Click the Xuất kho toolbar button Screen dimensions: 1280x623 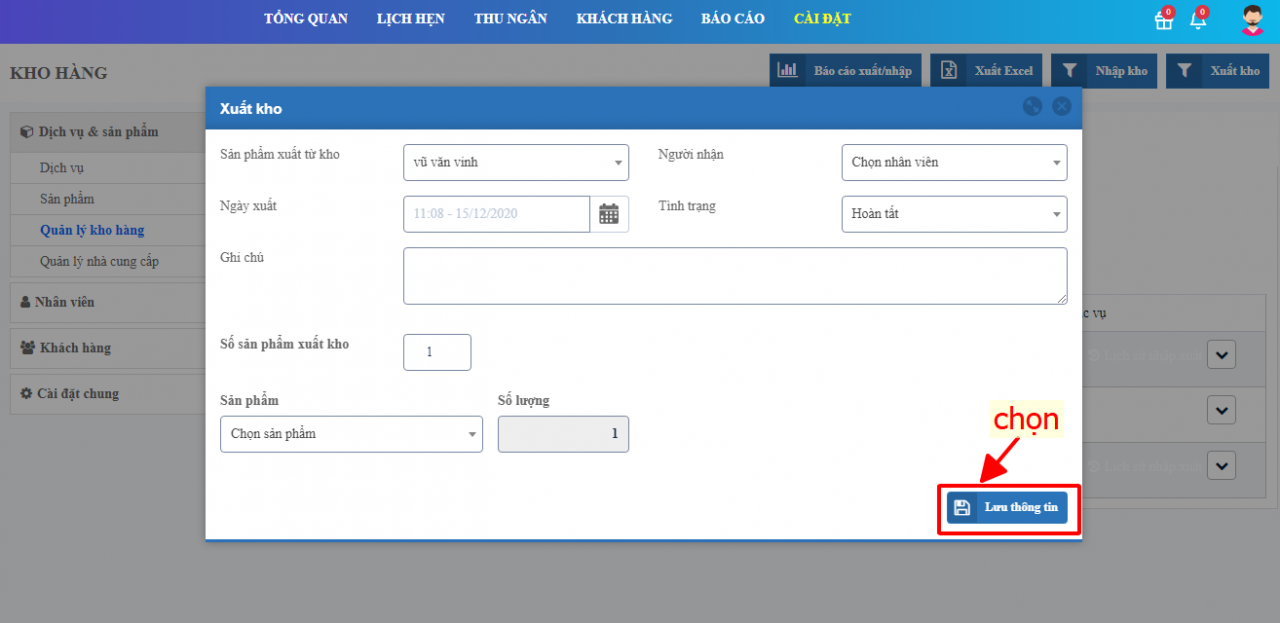(1218, 71)
